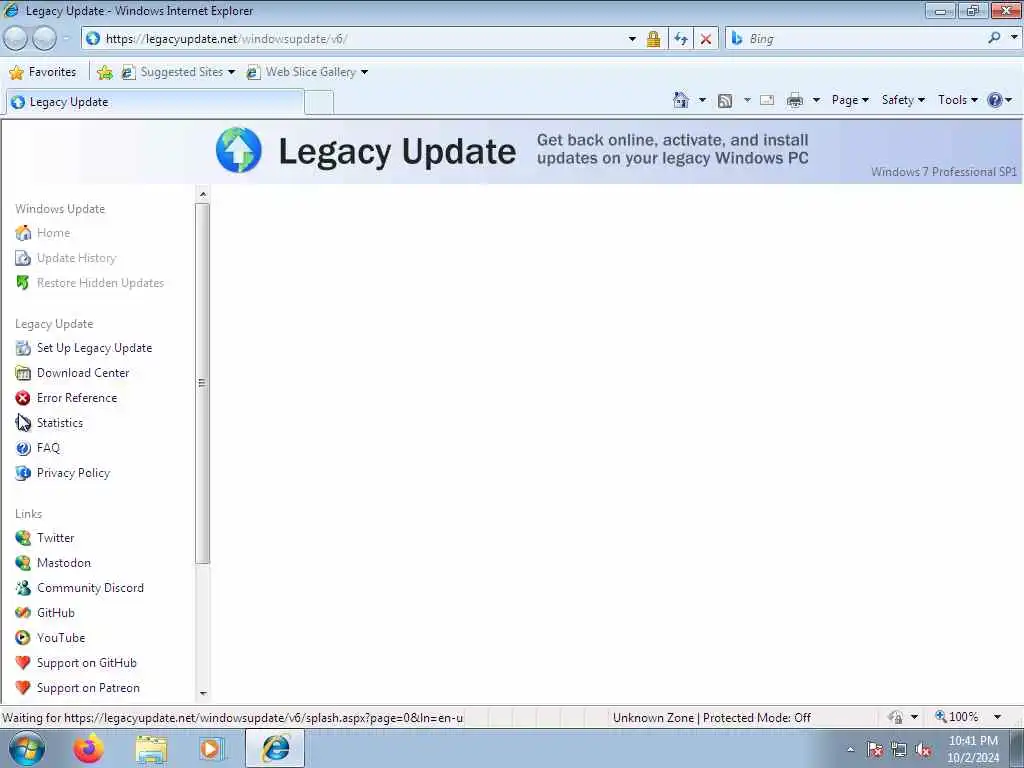Click the Support on GitHub heart icon
The image size is (1024, 768).
coord(23,663)
